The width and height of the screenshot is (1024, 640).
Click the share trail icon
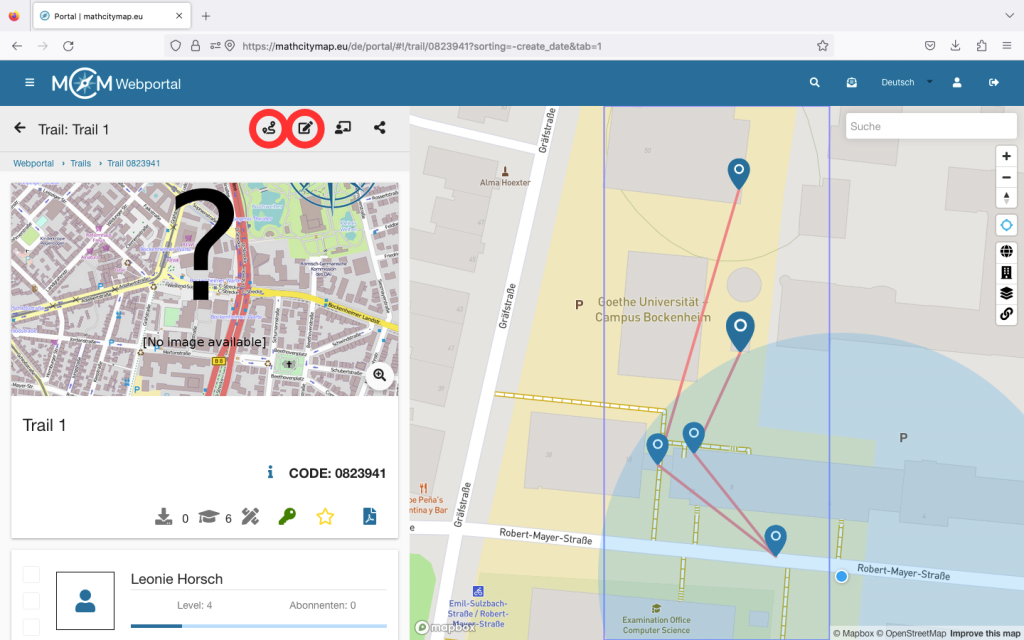380,128
